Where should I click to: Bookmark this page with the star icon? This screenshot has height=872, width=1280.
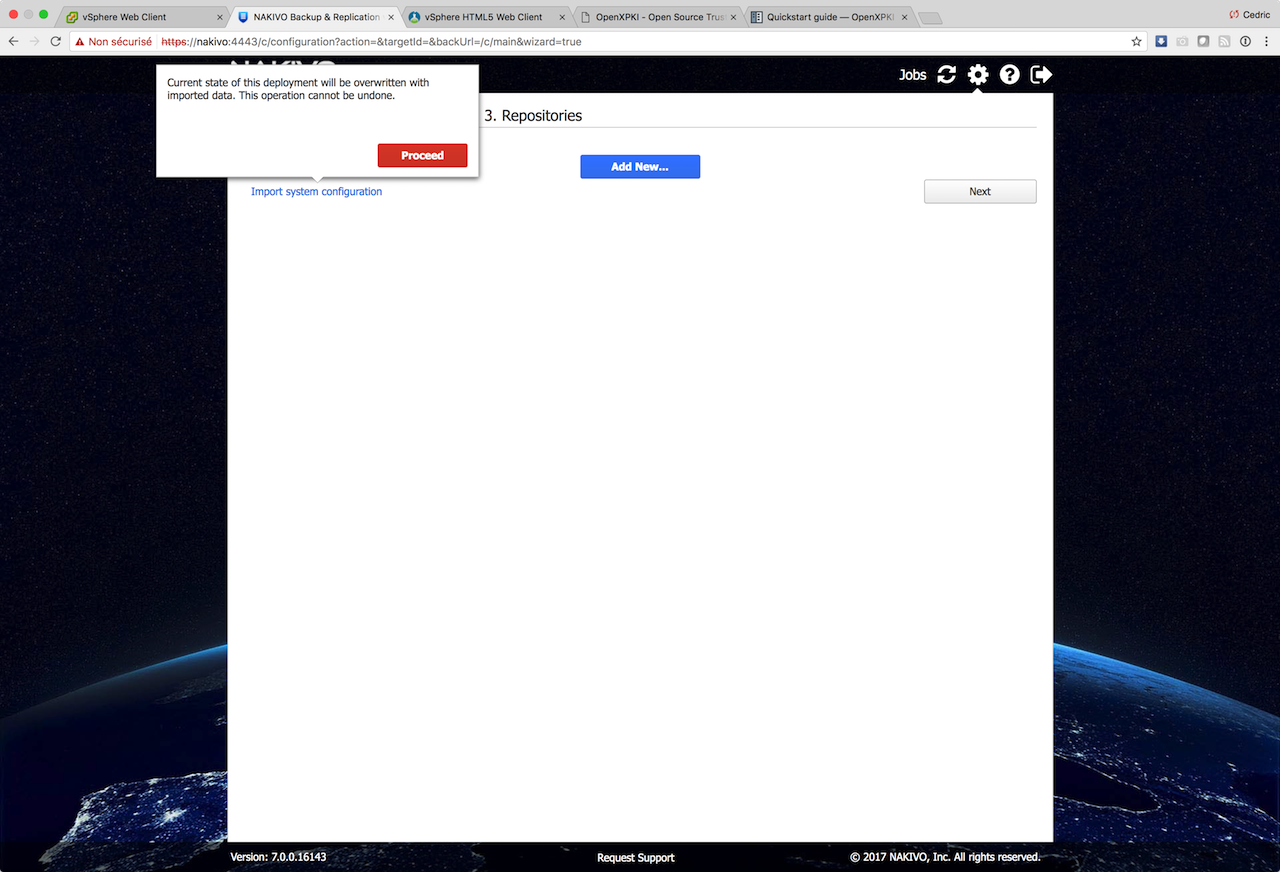(x=1136, y=42)
